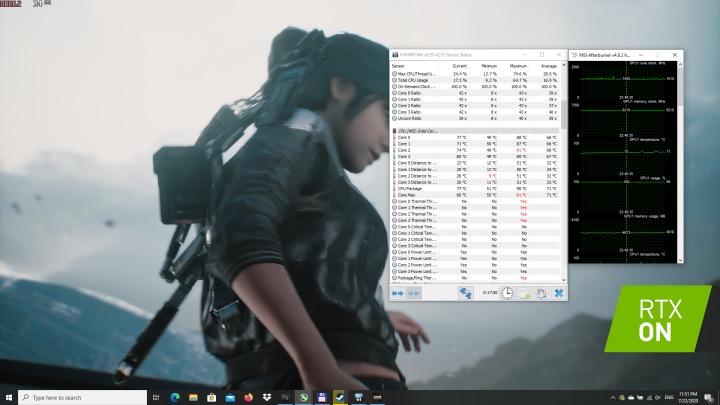Click the ENG language indicator in the tray
This screenshot has width=720, height=405.
click(x=669, y=398)
